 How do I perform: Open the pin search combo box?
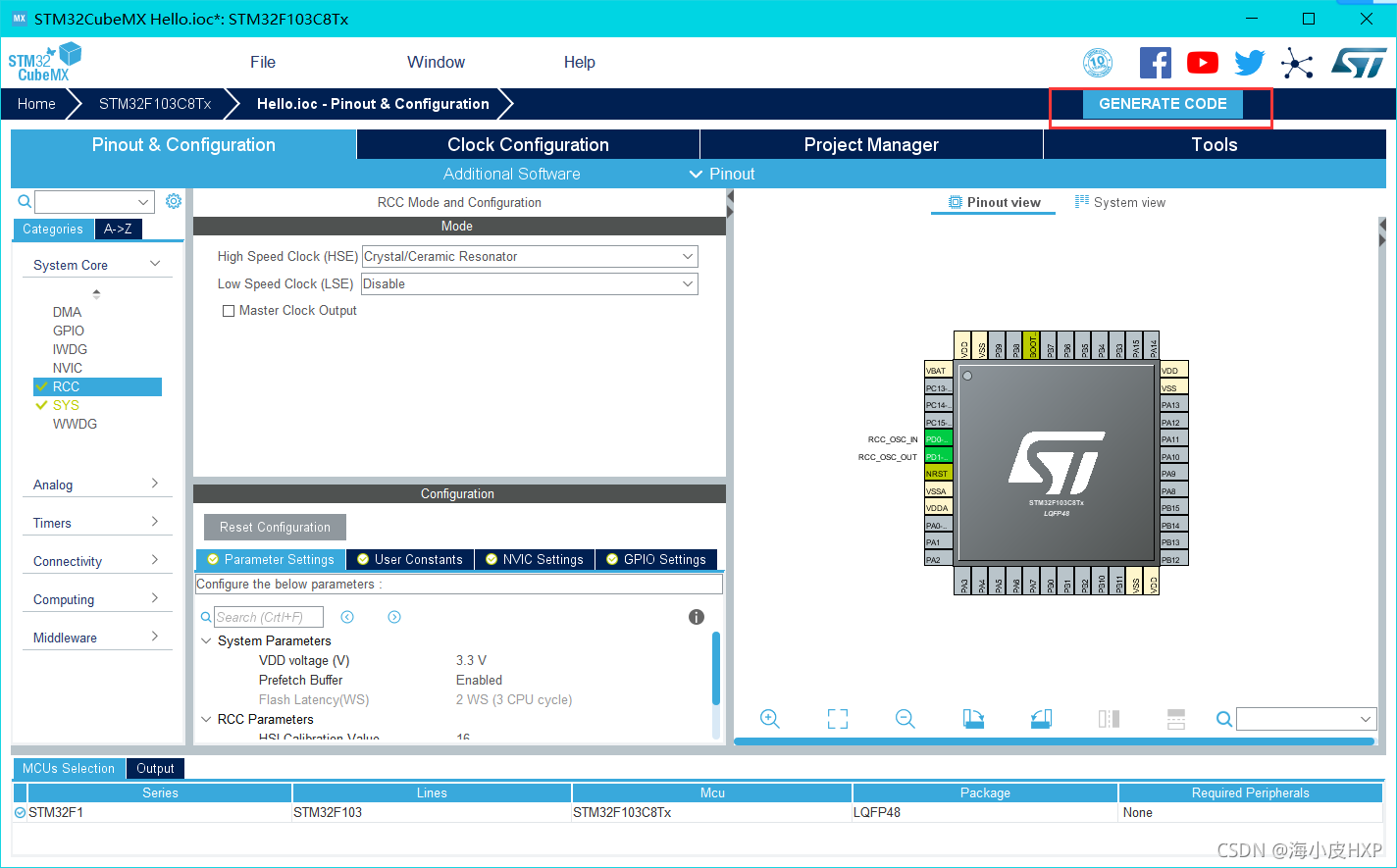click(x=1307, y=719)
